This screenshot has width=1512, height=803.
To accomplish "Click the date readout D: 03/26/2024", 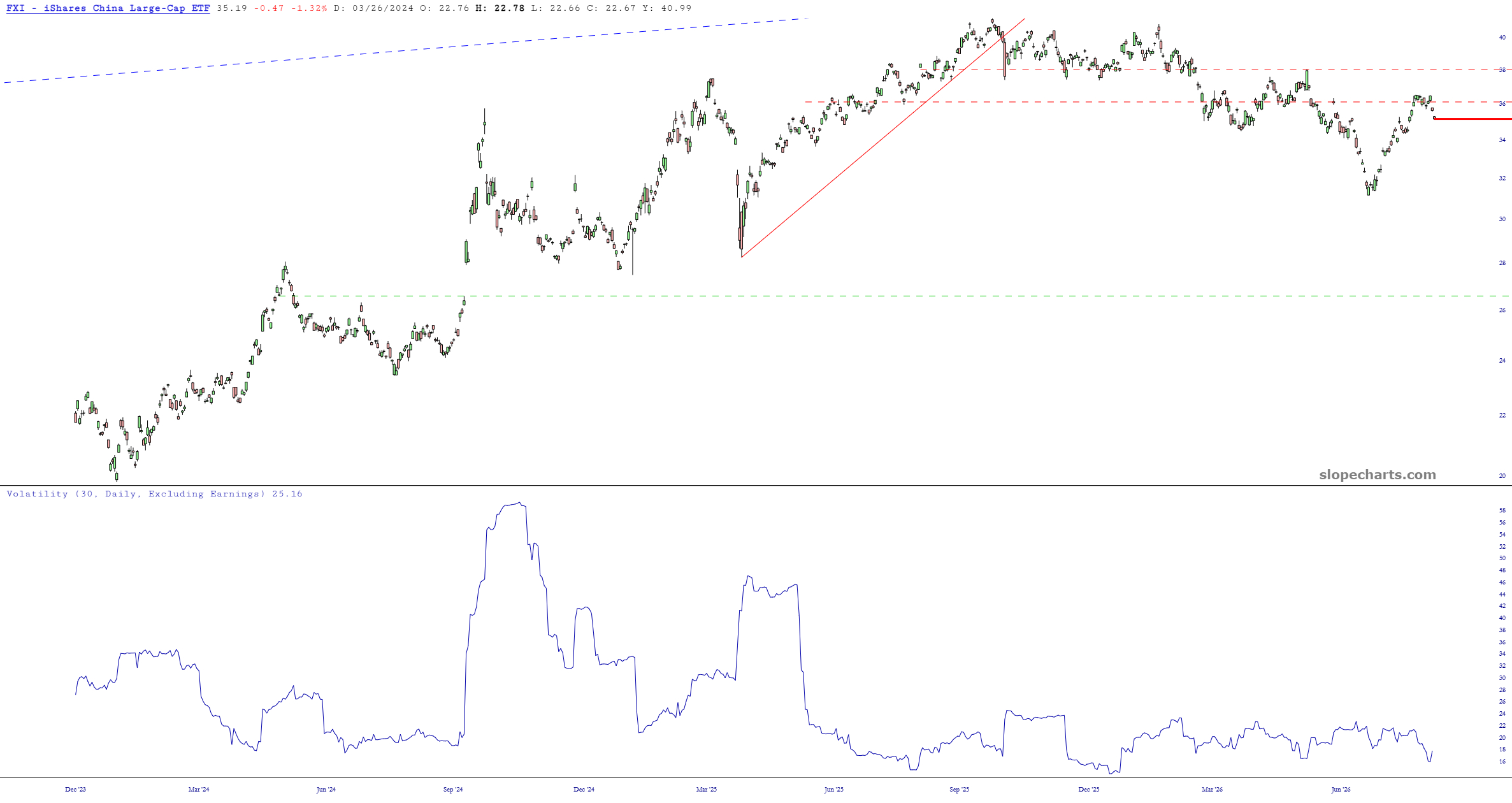I will point(373,8).
